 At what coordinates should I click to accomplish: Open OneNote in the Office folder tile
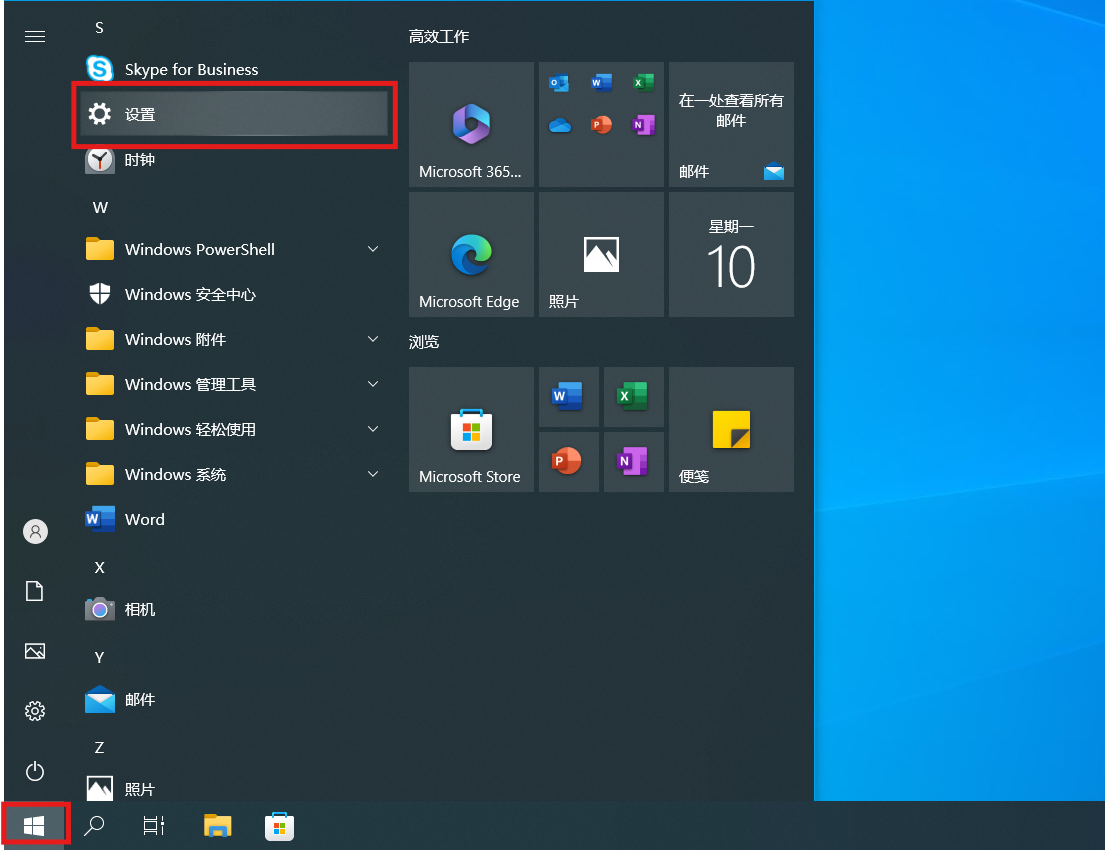[643, 125]
